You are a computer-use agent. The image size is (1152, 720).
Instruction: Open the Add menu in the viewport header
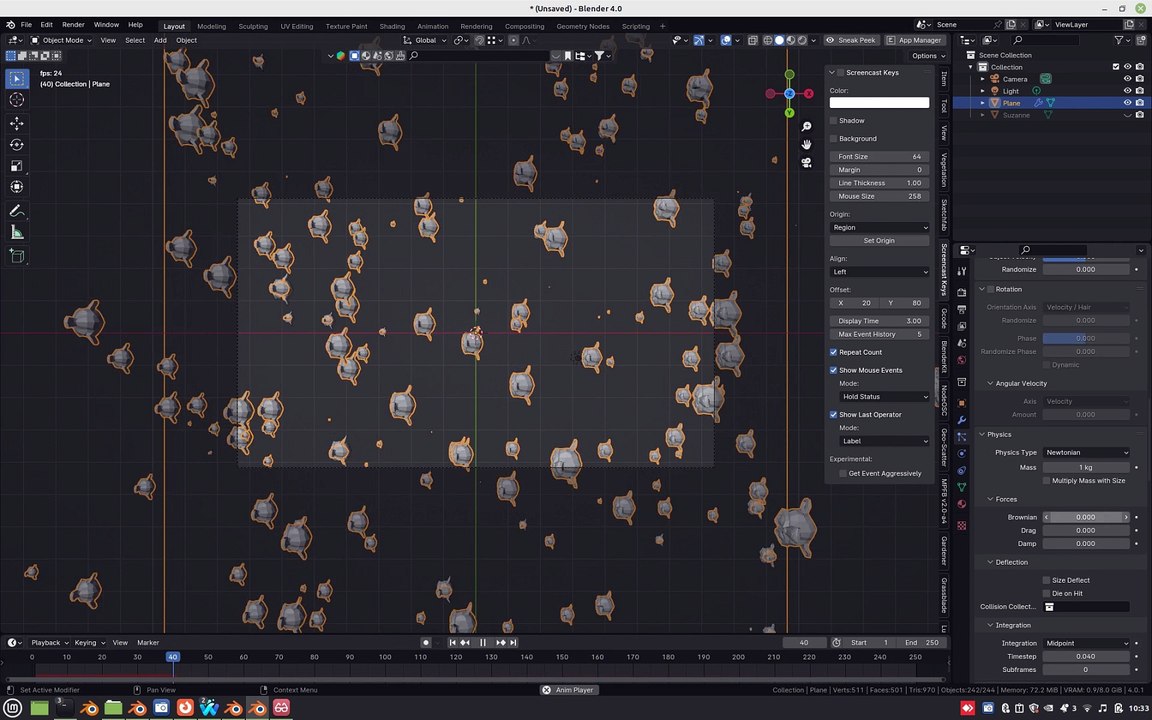coord(160,40)
